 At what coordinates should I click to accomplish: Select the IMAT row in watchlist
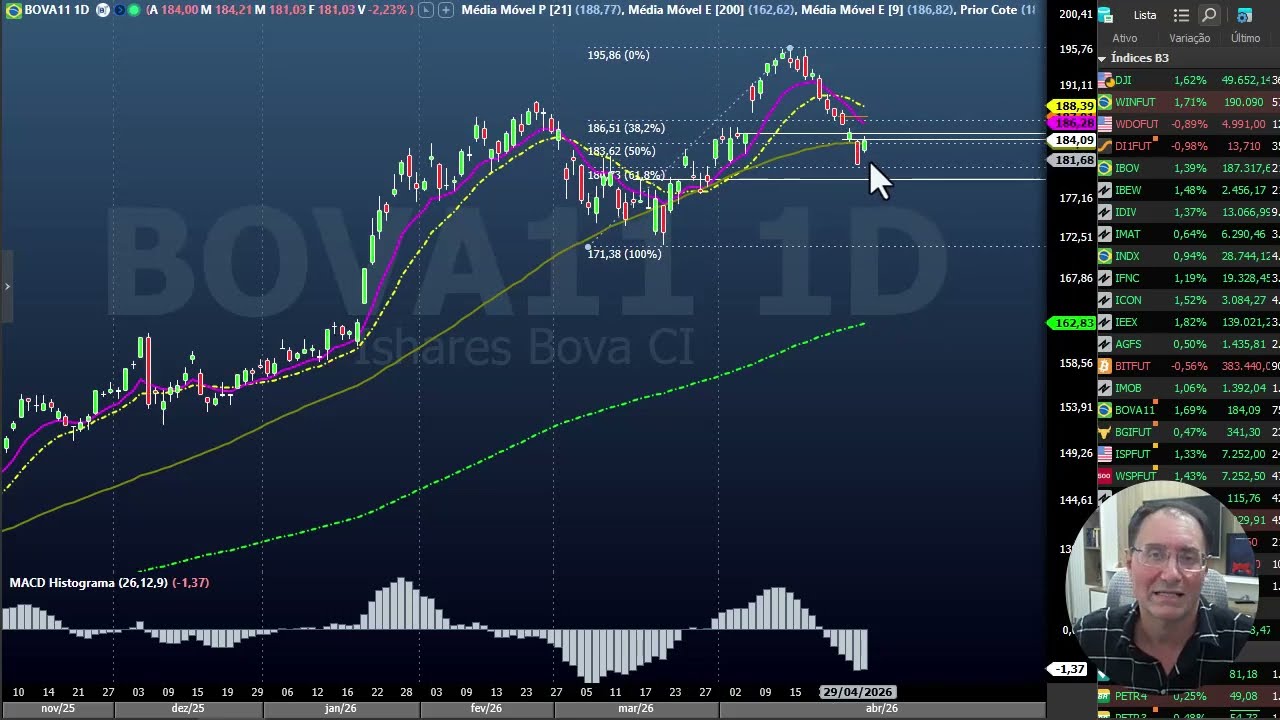[x=1188, y=234]
